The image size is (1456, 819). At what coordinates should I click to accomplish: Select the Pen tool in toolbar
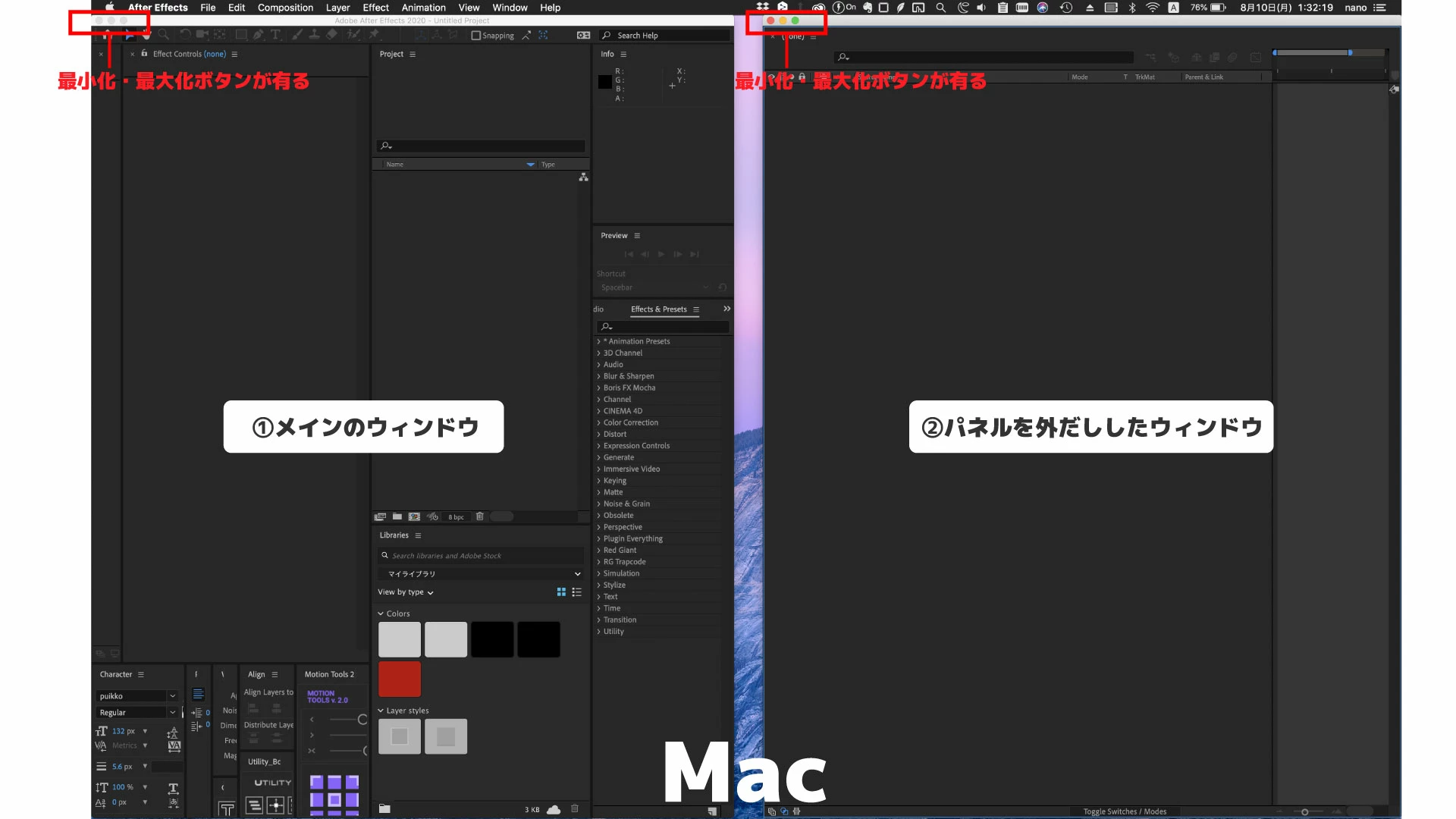click(259, 35)
